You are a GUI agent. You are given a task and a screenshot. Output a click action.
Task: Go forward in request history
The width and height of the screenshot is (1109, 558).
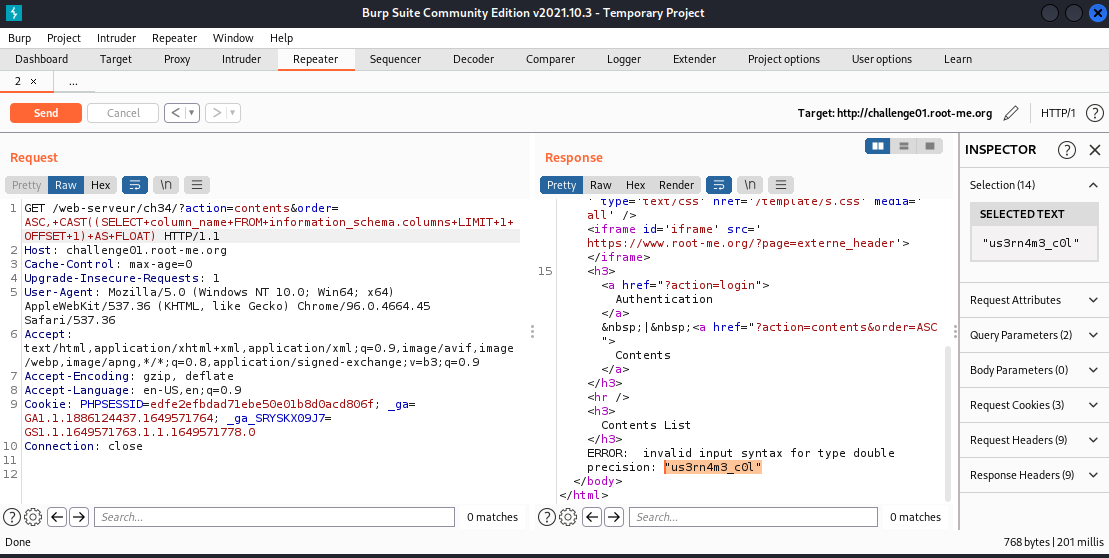point(216,112)
